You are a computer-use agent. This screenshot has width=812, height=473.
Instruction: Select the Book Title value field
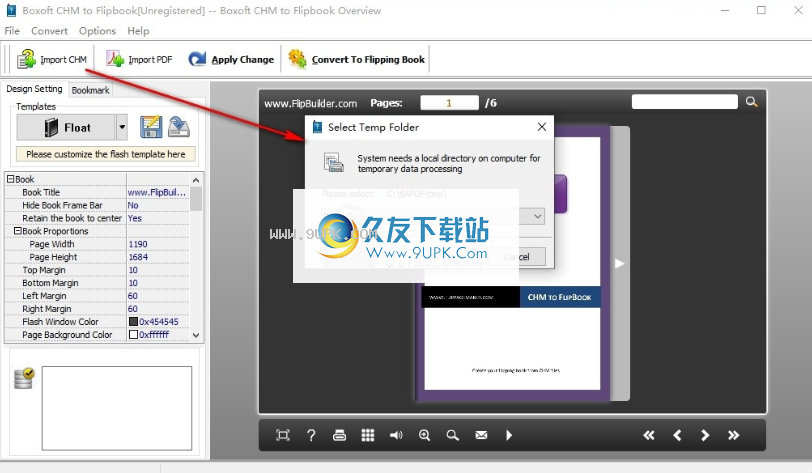pos(157,192)
